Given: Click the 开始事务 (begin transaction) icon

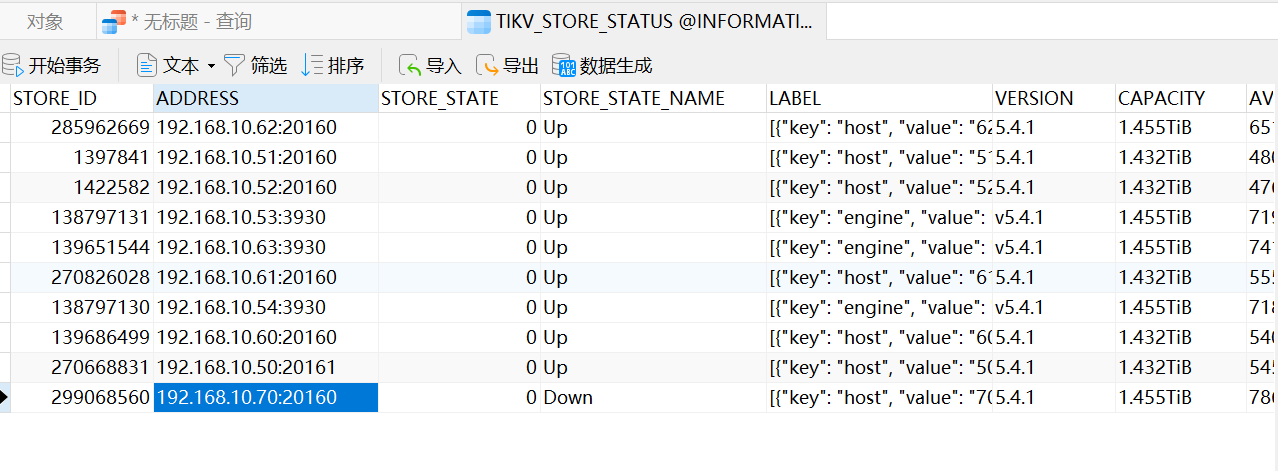Looking at the screenshot, I should (12, 66).
